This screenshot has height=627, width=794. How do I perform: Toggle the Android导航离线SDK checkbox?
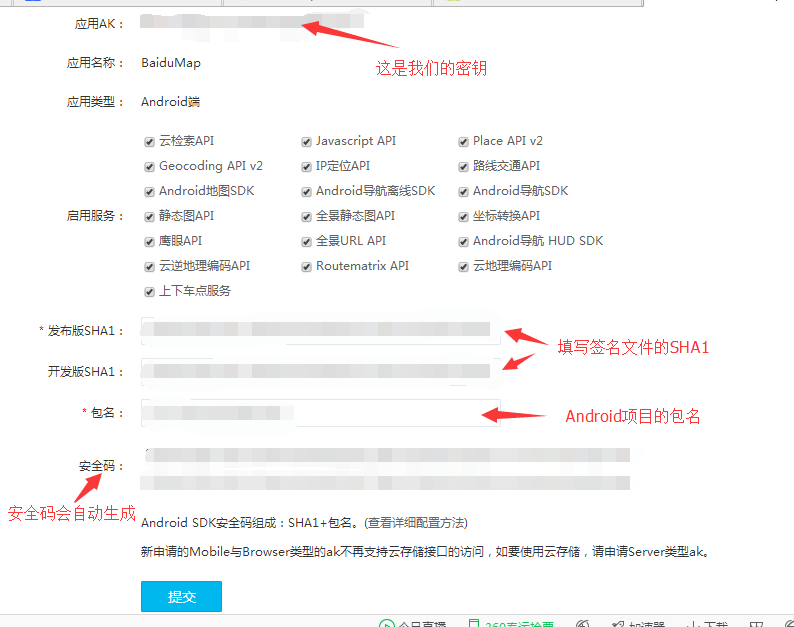tap(306, 192)
